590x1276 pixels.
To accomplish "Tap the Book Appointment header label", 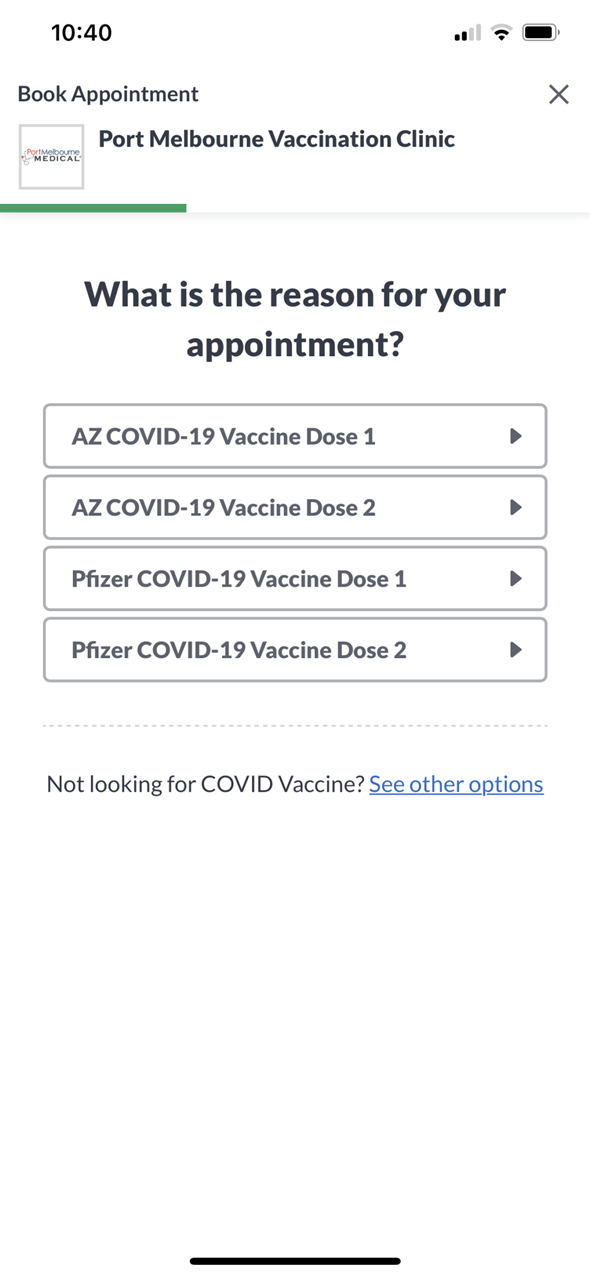I will point(108,94).
